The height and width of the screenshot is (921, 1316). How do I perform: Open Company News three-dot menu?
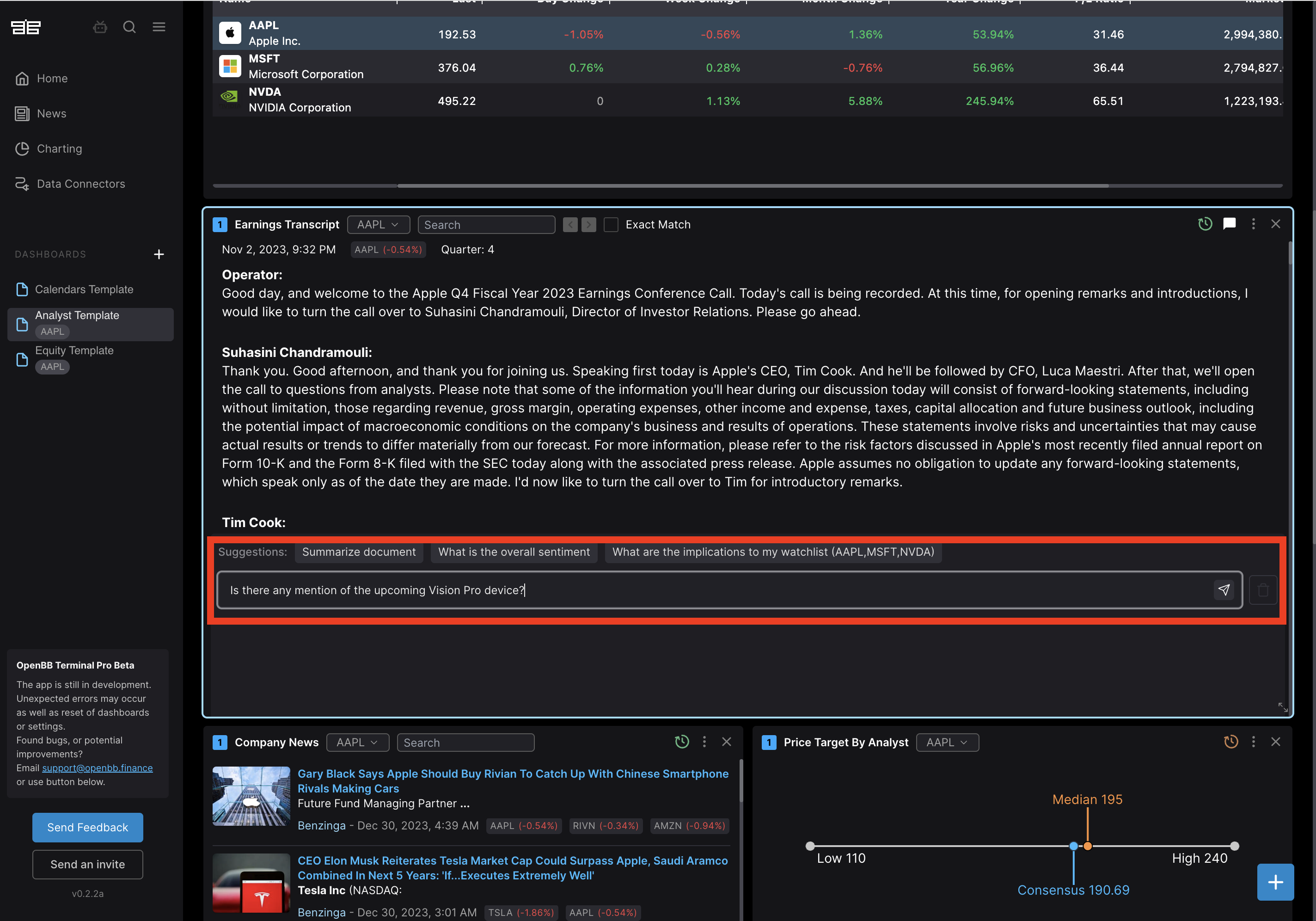[704, 742]
